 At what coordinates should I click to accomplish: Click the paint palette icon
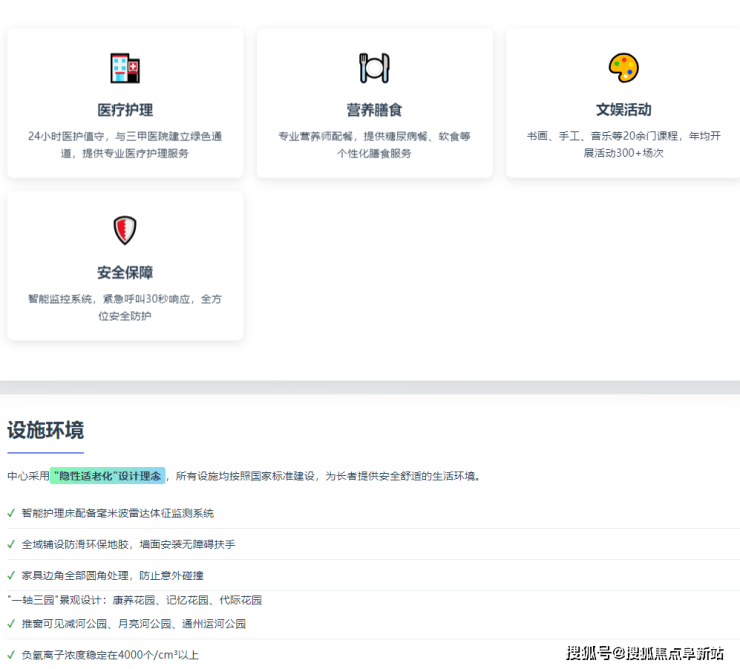(x=623, y=68)
